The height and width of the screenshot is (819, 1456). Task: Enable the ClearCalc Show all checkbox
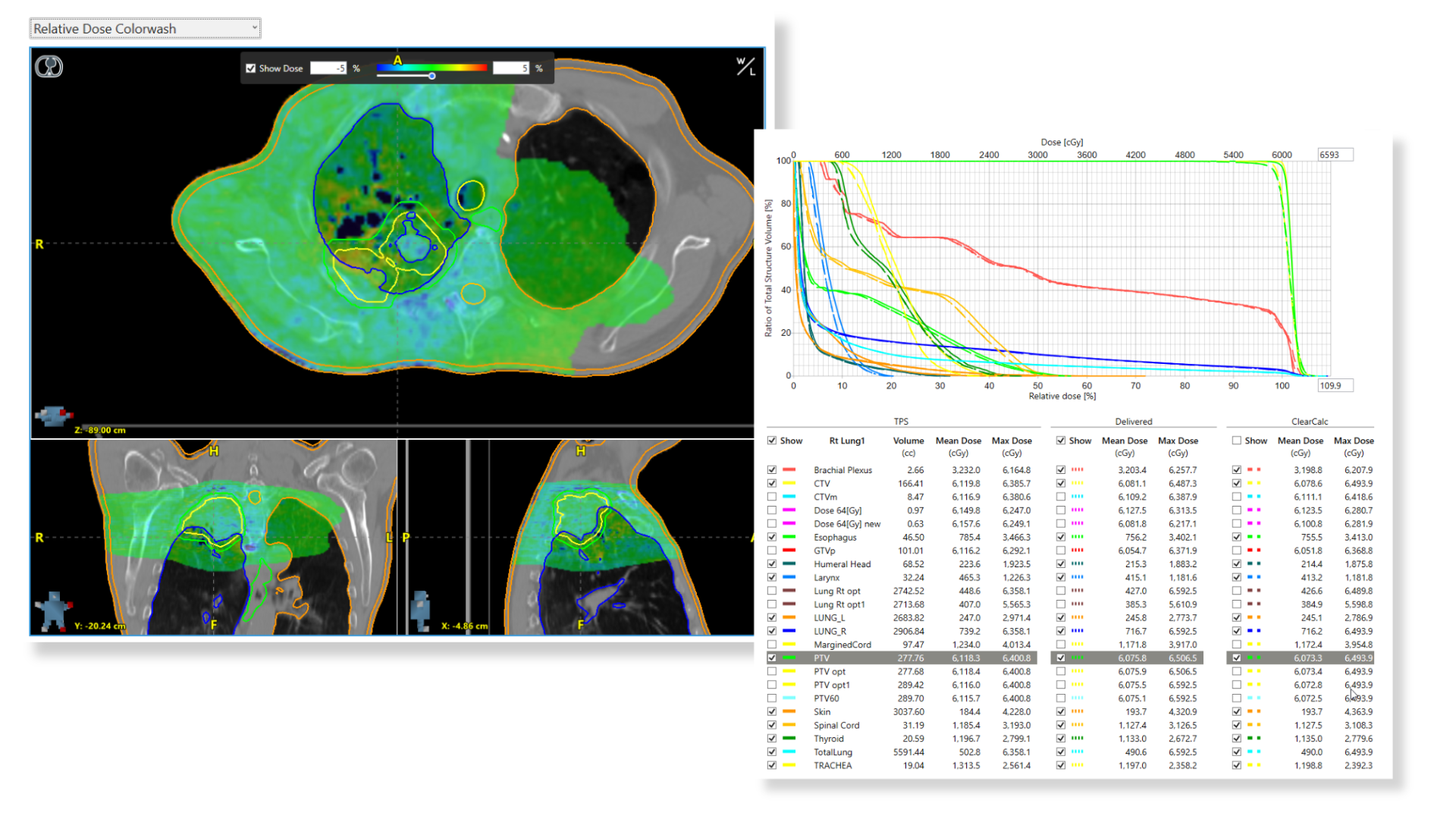(x=1237, y=441)
